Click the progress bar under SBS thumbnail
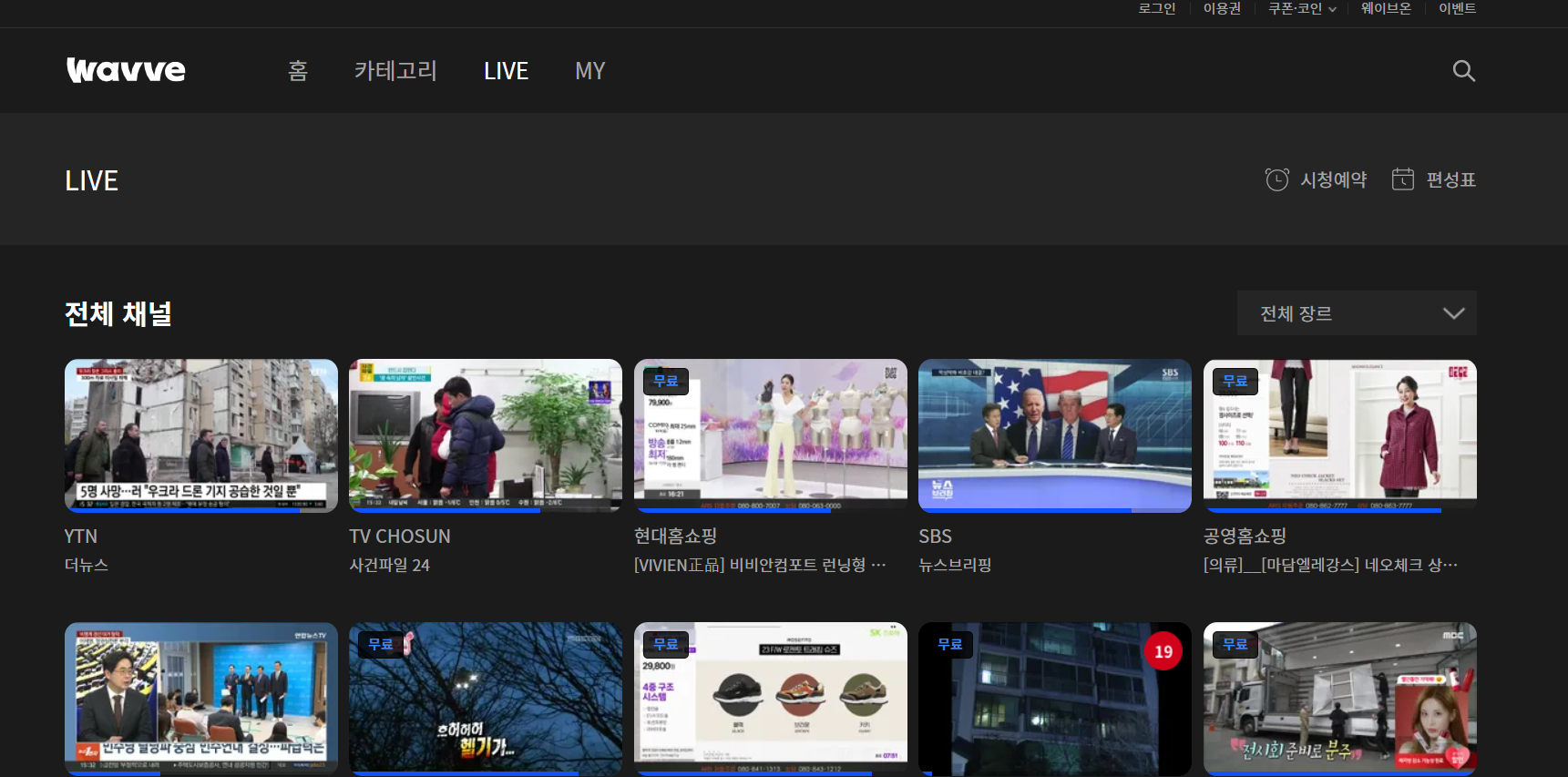The width and height of the screenshot is (1568, 777). coord(1055,510)
